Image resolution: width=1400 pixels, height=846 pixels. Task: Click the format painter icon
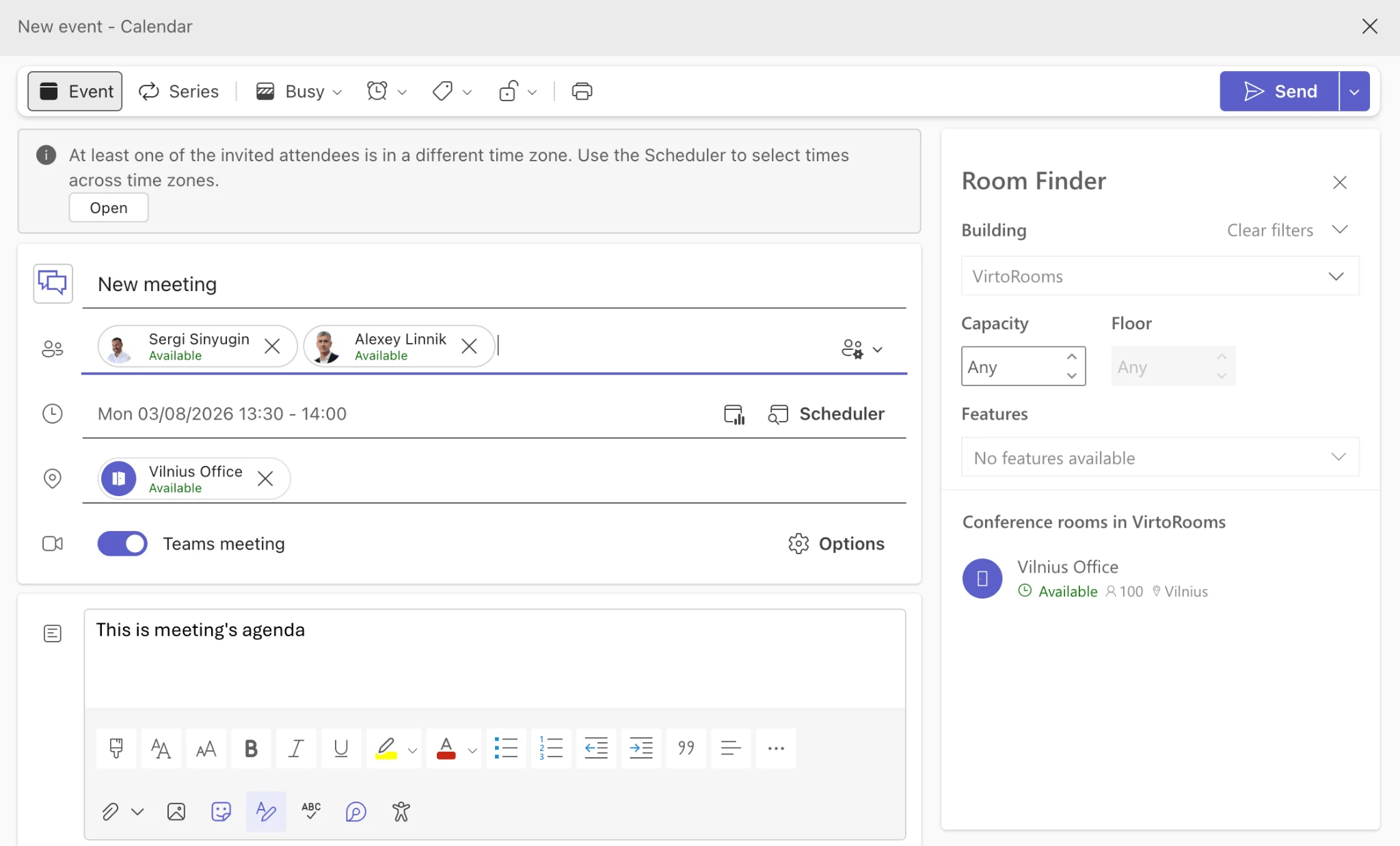(116, 748)
